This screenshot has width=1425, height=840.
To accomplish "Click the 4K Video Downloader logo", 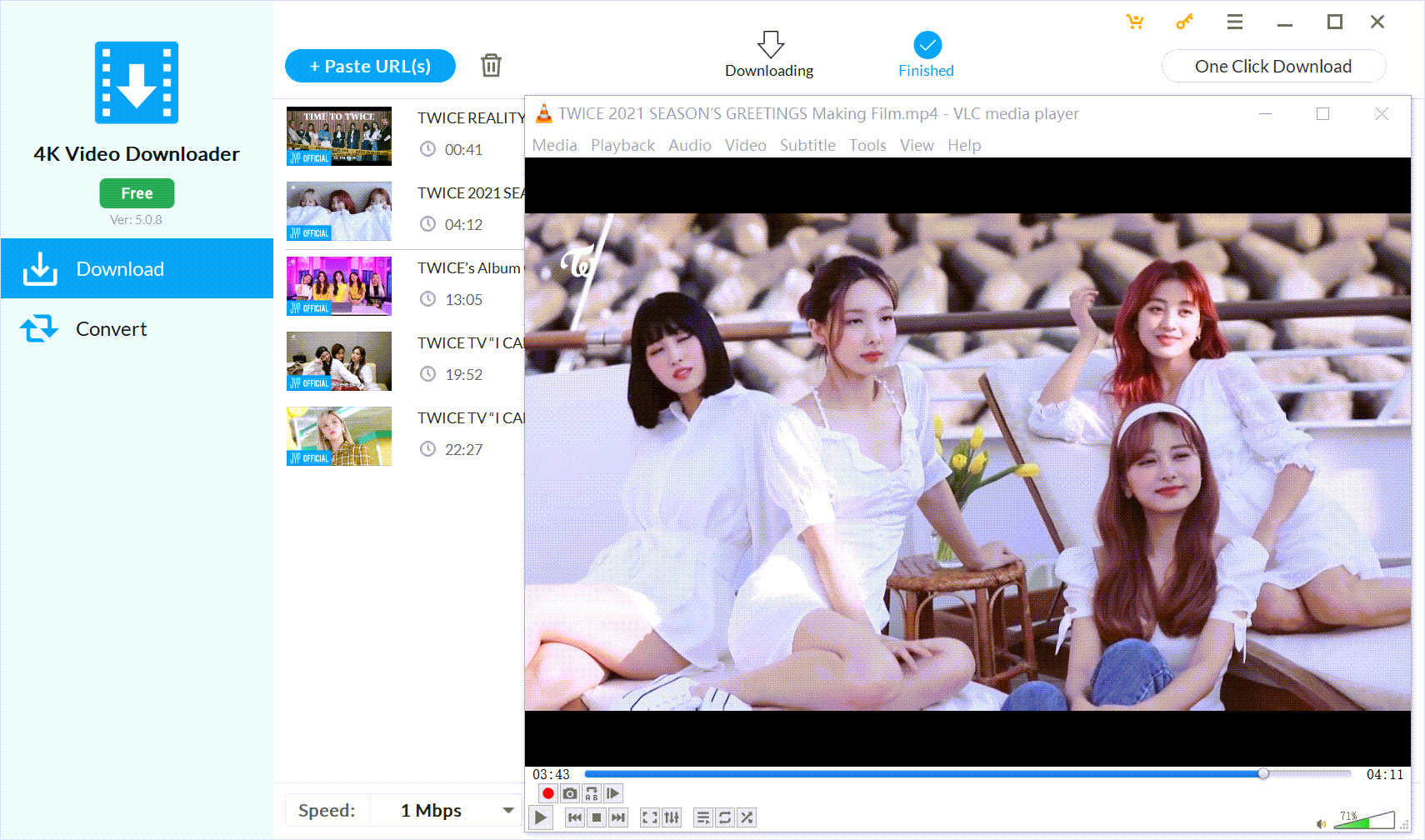I will (137, 82).
